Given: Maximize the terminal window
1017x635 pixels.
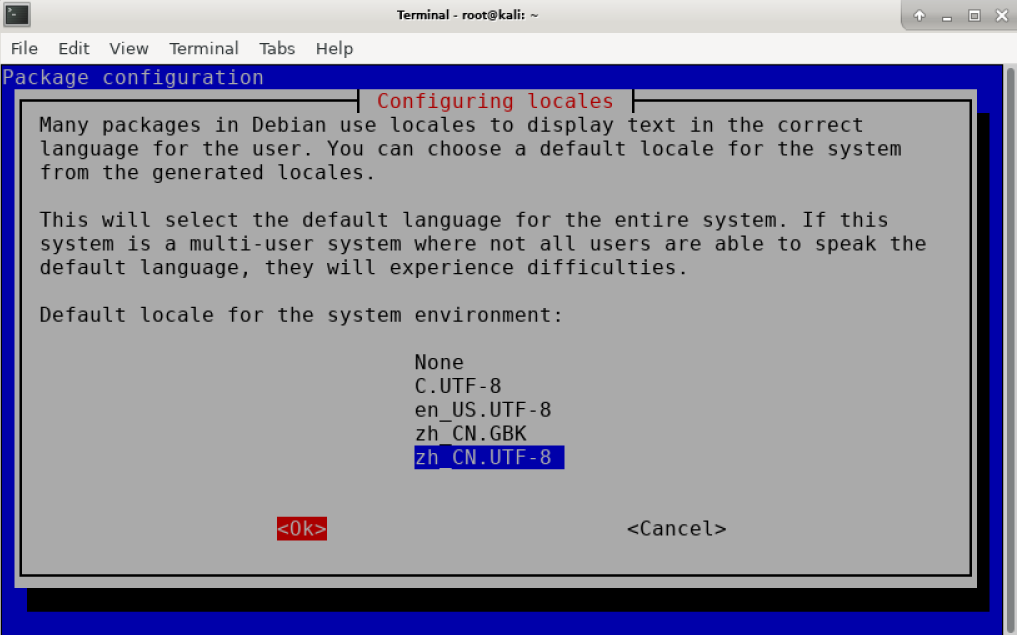Looking at the screenshot, I should (x=973, y=15).
